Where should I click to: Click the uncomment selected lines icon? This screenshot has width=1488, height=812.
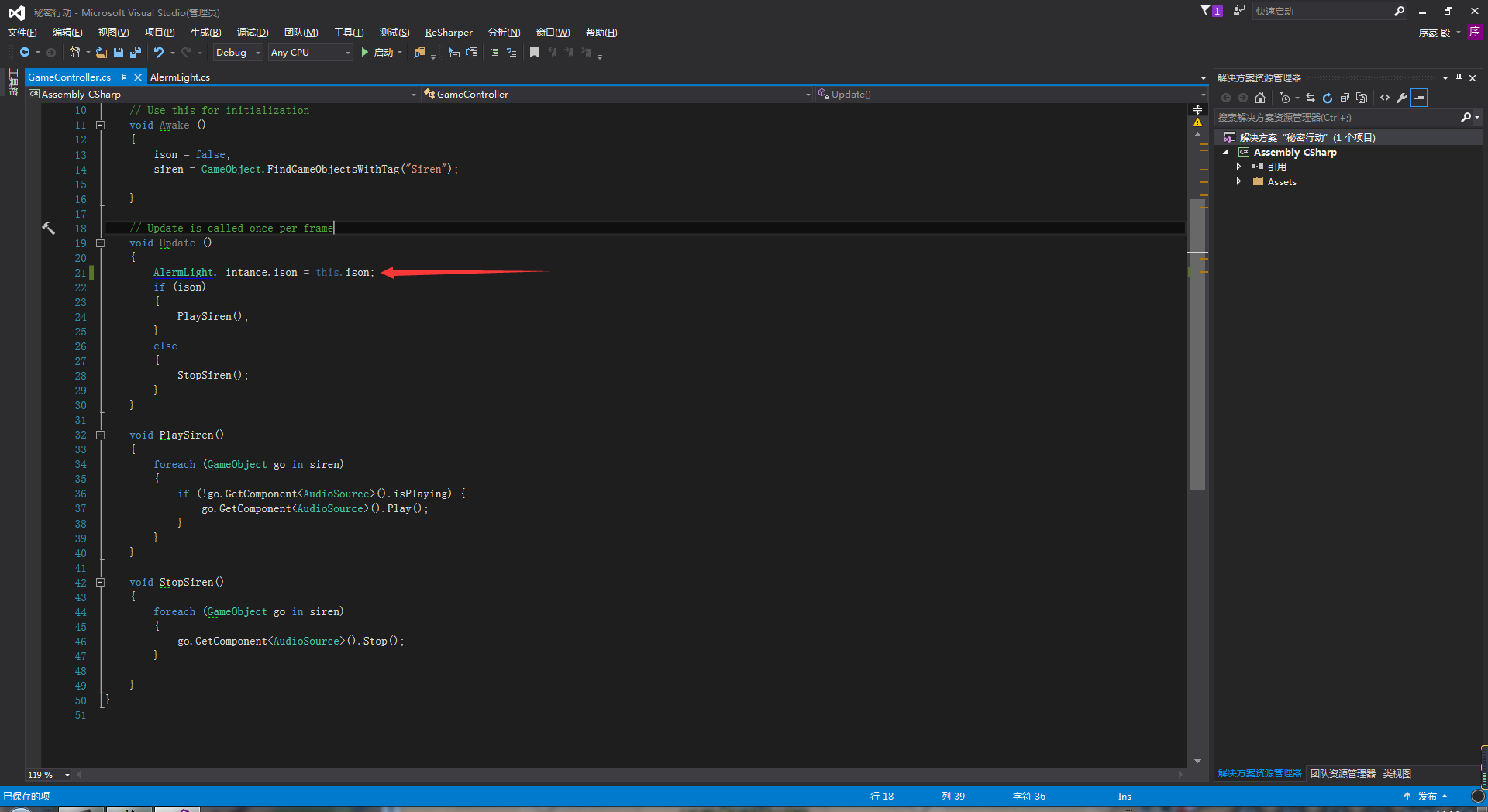tap(511, 53)
